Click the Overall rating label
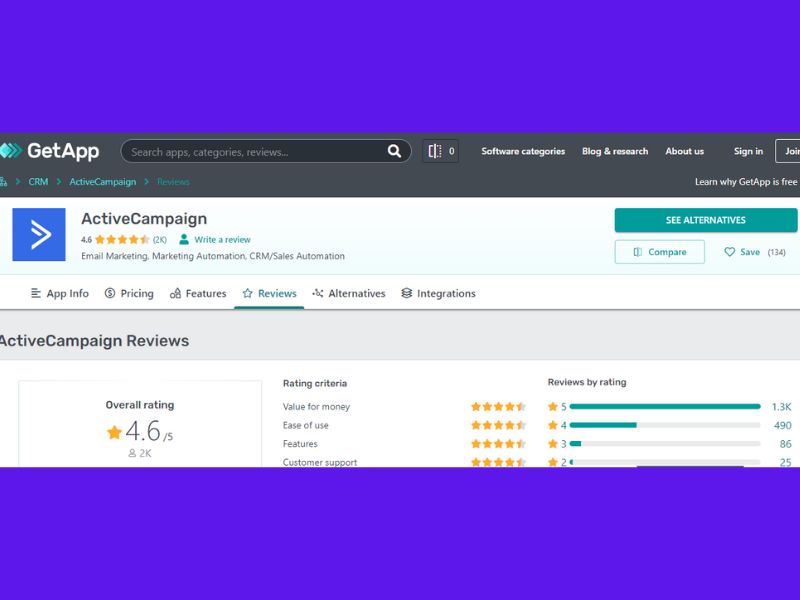This screenshot has width=800, height=600. point(140,405)
